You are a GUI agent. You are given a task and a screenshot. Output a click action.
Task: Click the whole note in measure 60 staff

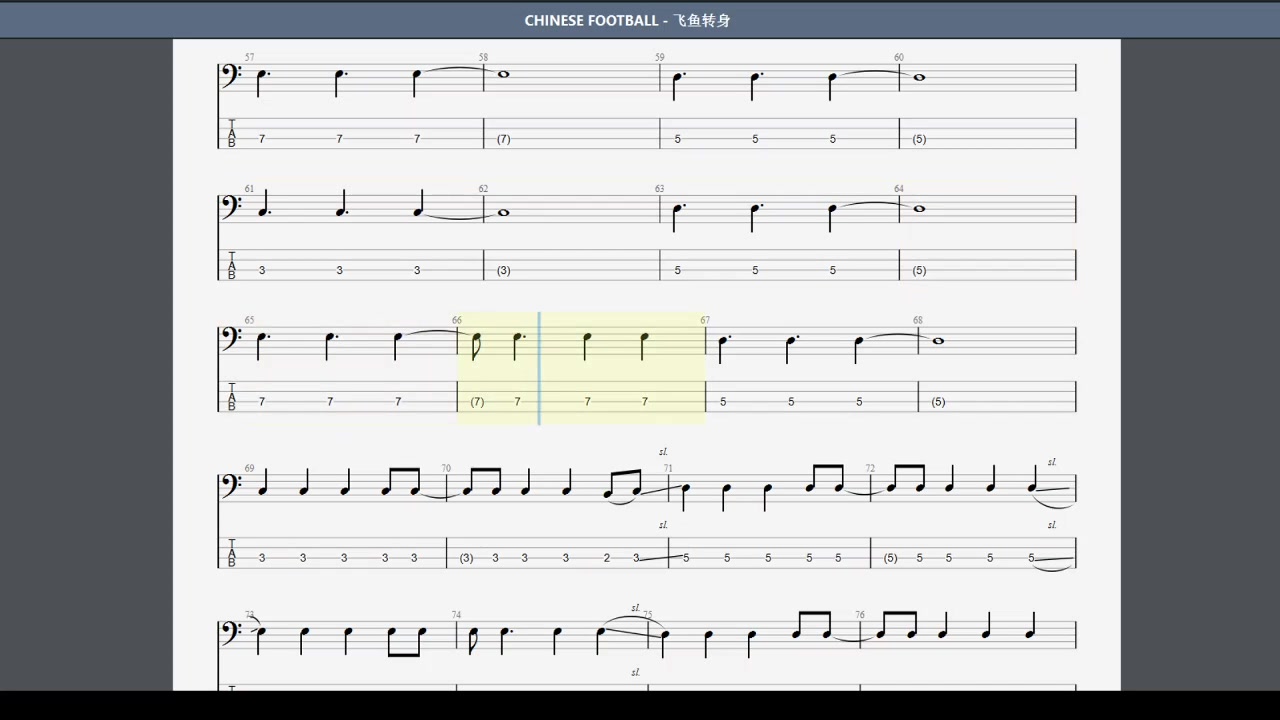click(920, 77)
